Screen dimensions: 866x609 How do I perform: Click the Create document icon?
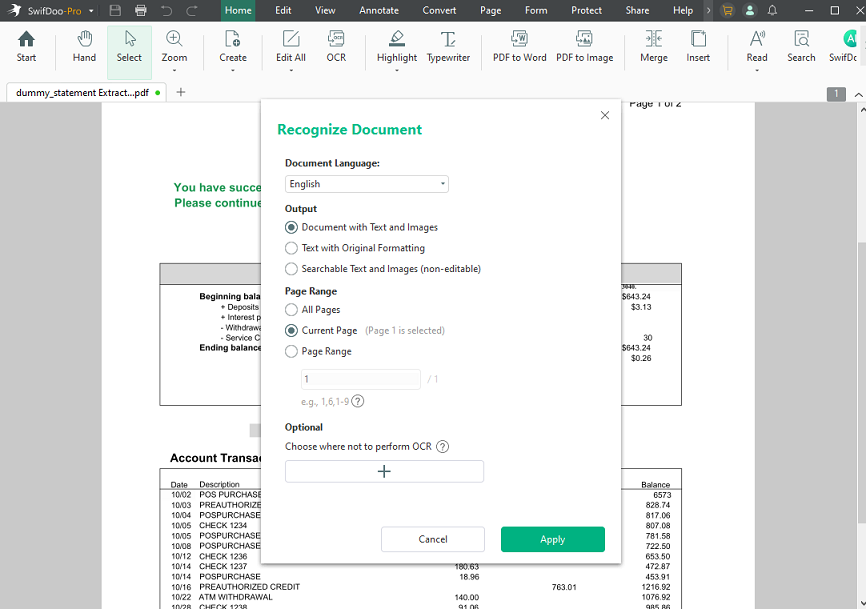tap(233, 47)
